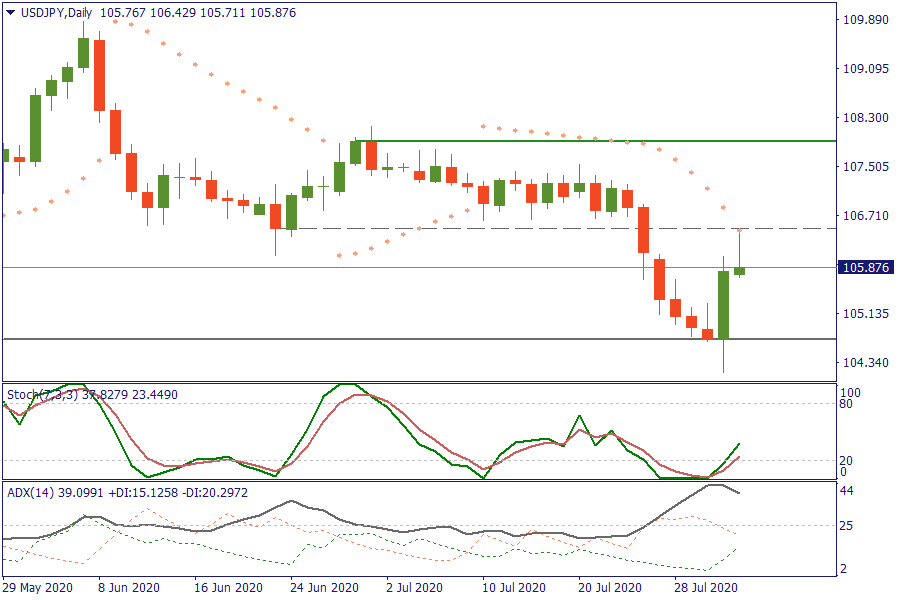Screen dimensions: 900x600
Task: Select the tall red candle near 8 Jun
Action: (x=99, y=75)
